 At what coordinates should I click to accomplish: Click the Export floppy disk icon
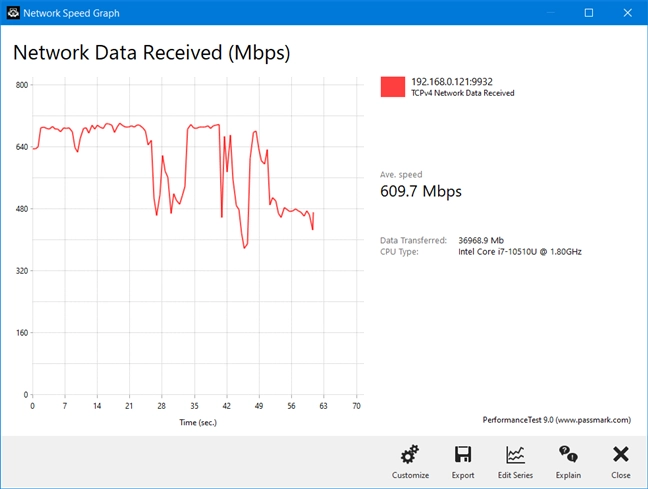coord(462,454)
